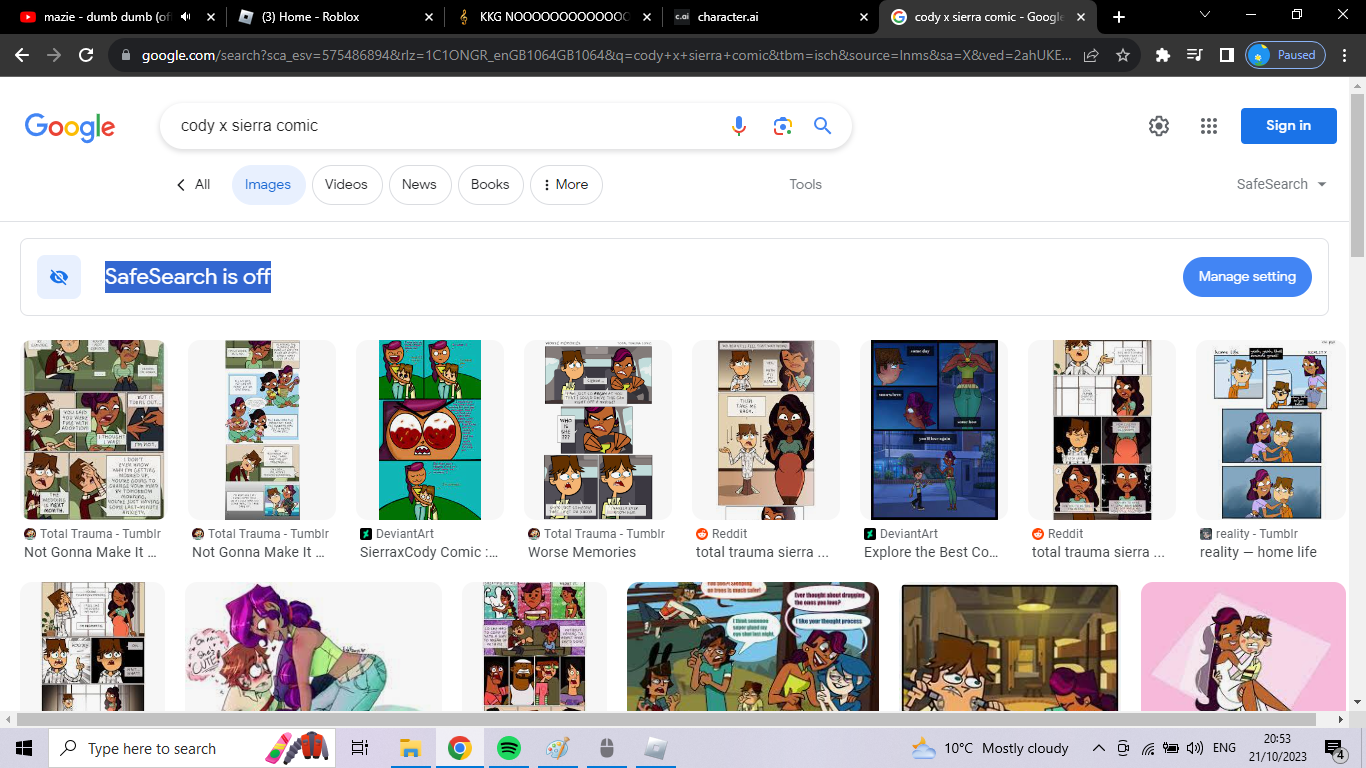1366x768 pixels.
Task: Switch to the character.ai tab
Action: (x=769, y=17)
